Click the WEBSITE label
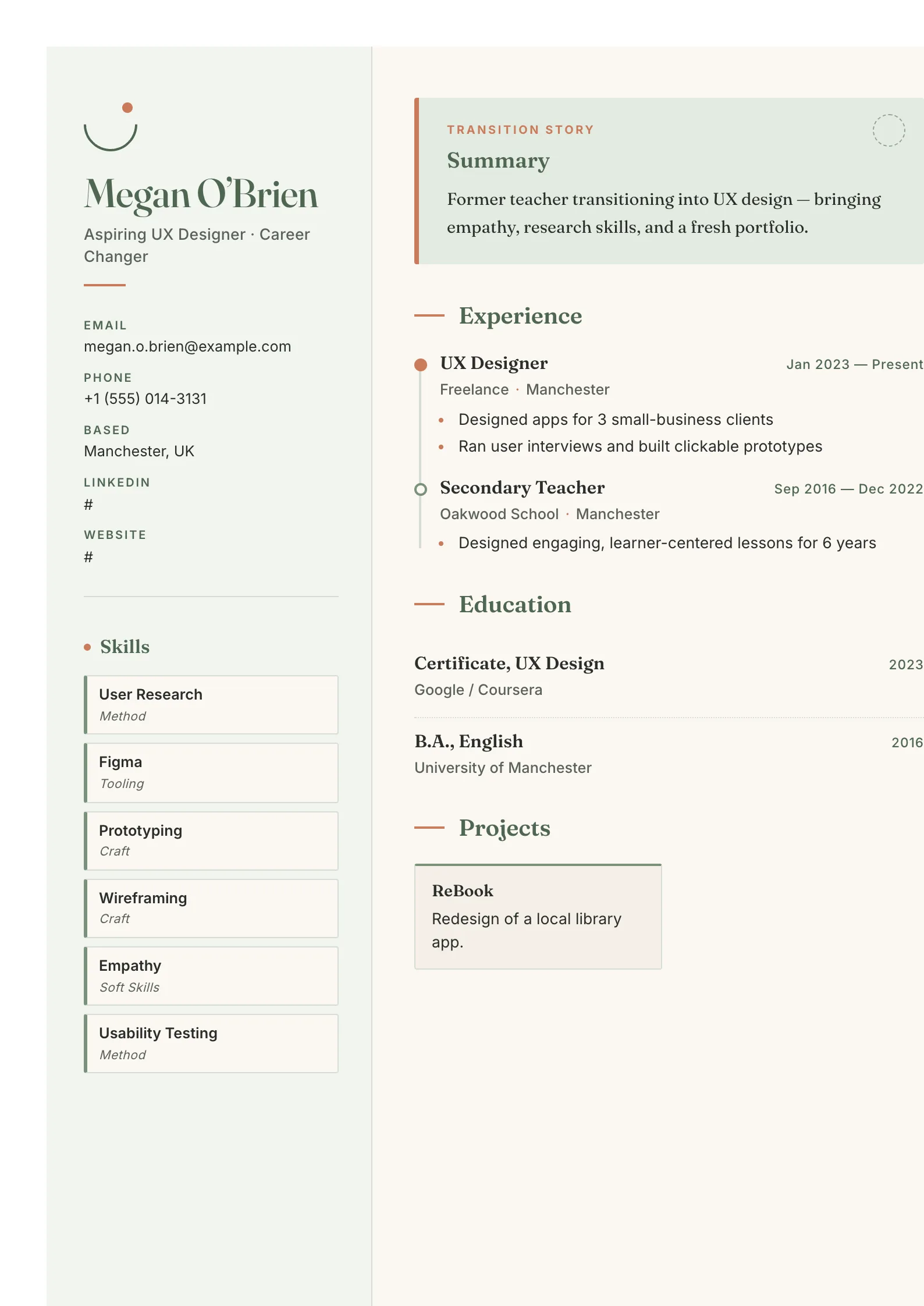 pos(115,535)
